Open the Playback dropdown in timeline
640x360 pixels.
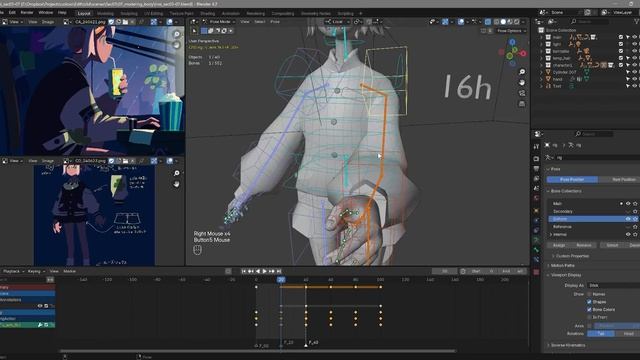pos(13,271)
